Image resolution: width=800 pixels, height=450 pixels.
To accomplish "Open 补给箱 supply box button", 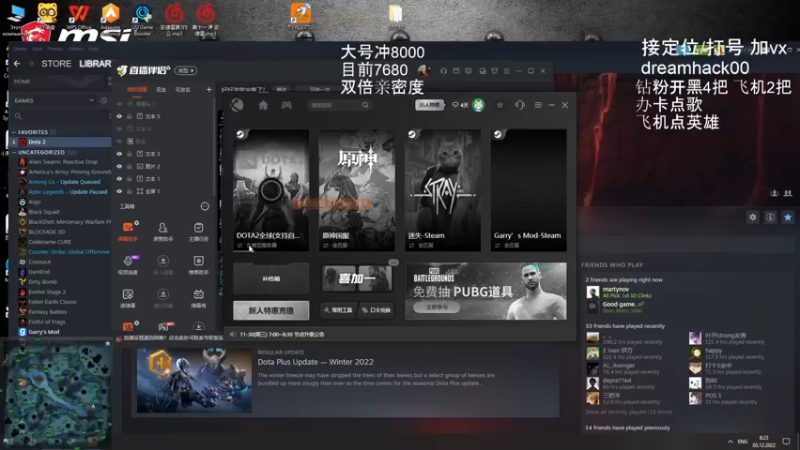I will tap(271, 279).
